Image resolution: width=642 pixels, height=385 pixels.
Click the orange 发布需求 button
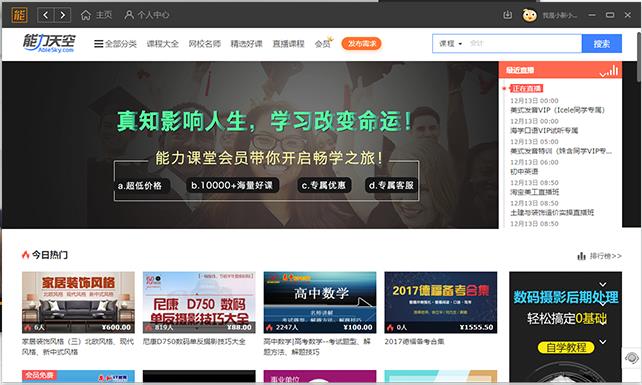click(x=361, y=43)
